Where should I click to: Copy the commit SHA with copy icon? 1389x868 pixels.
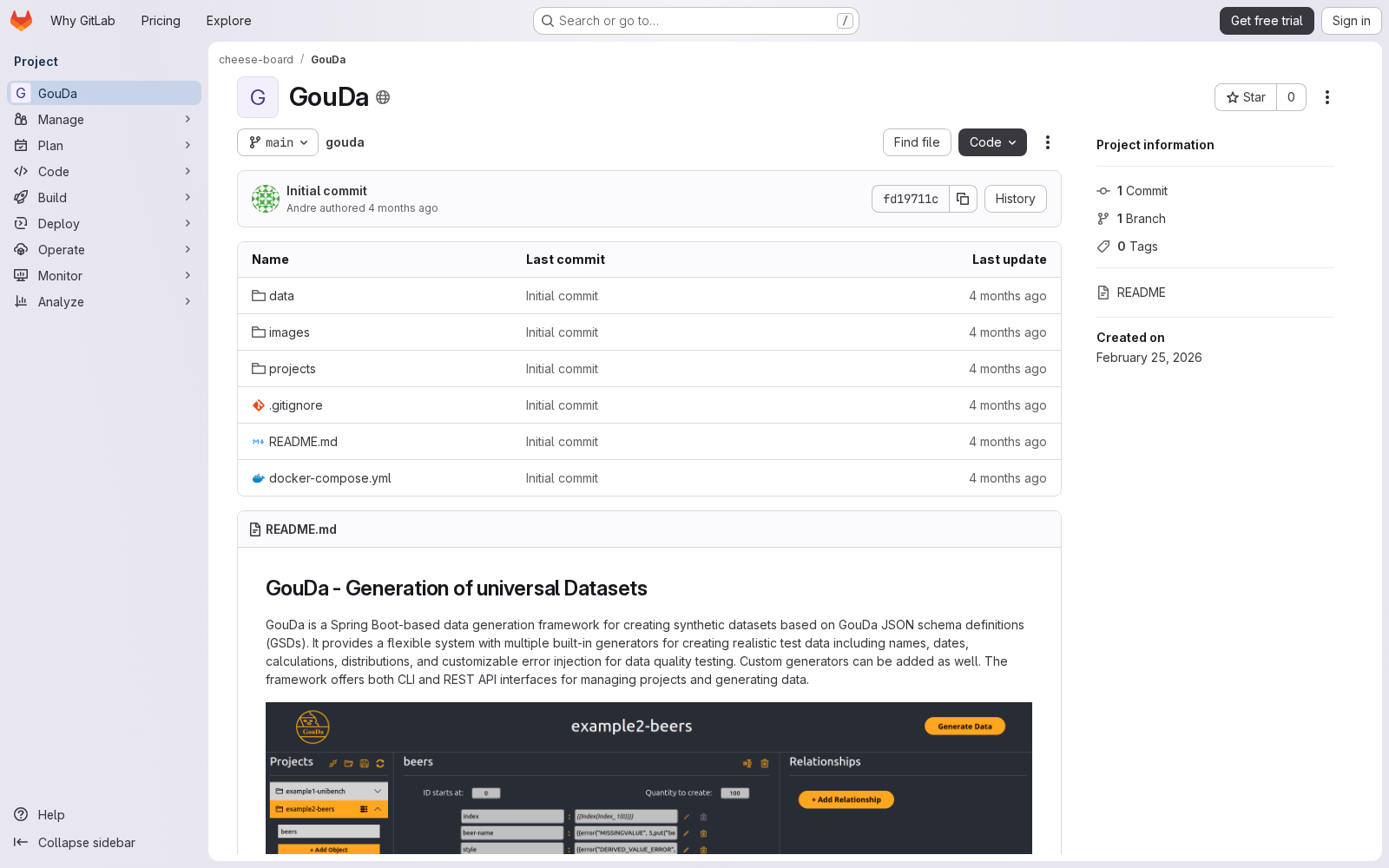(963, 199)
